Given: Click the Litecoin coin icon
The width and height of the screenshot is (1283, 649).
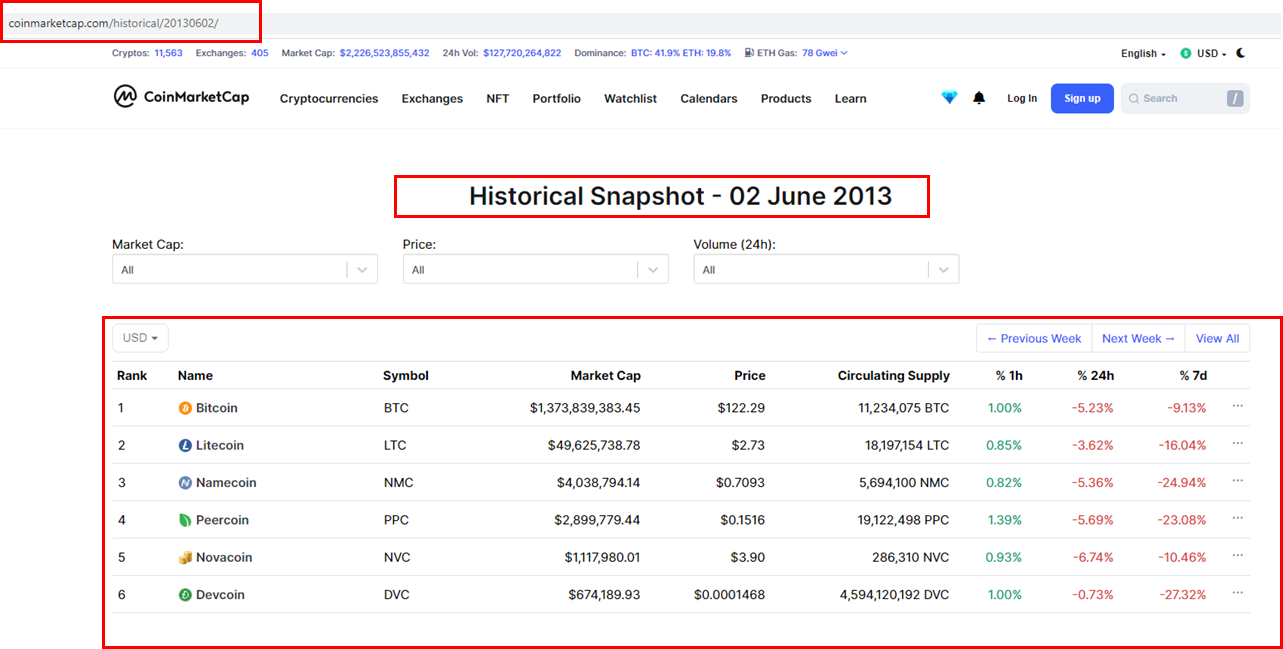Looking at the screenshot, I should 184,445.
